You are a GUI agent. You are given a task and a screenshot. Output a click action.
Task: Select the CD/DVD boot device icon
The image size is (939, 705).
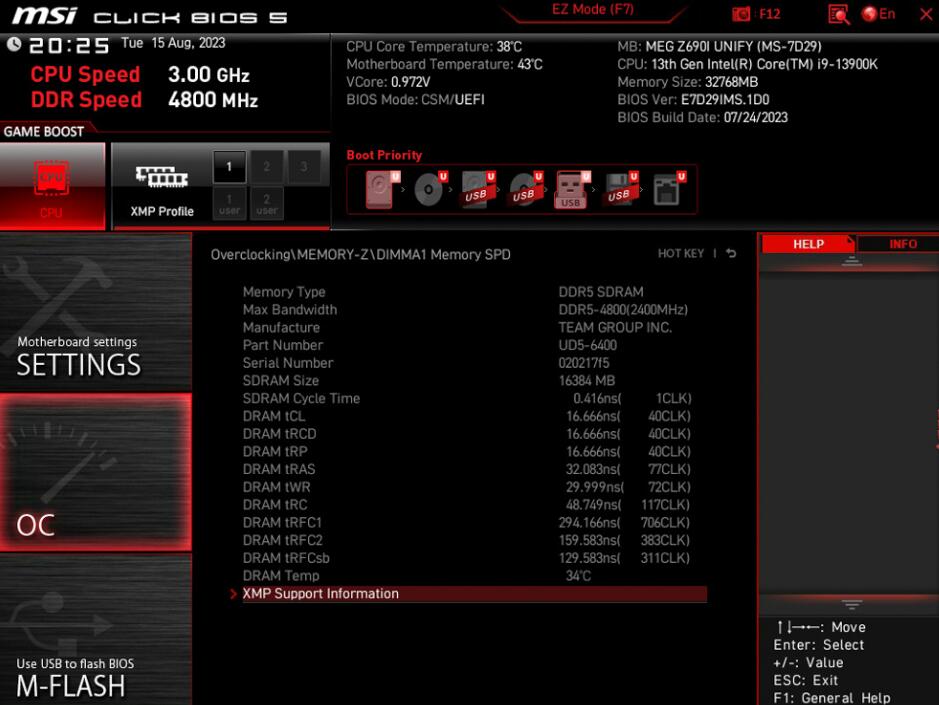tap(430, 188)
